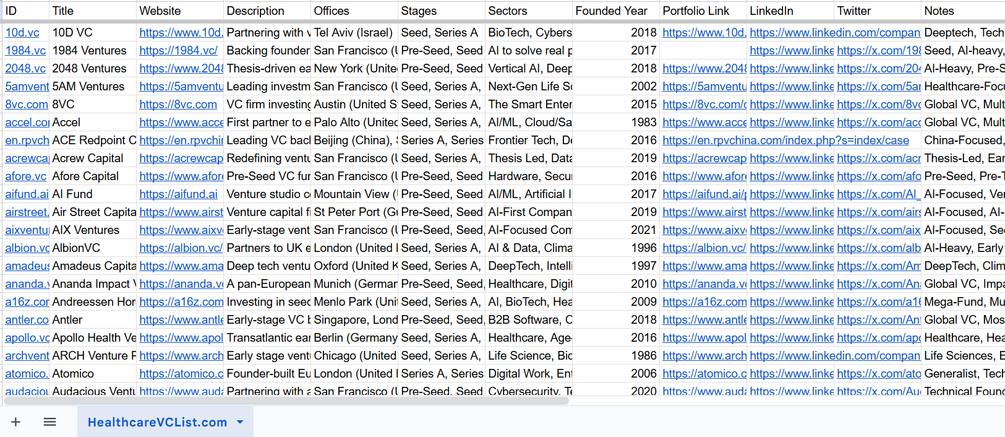1005x437 pixels.
Task: Open HealthcareVCList.com sheet tab dropdown arrow
Action: tap(240, 422)
